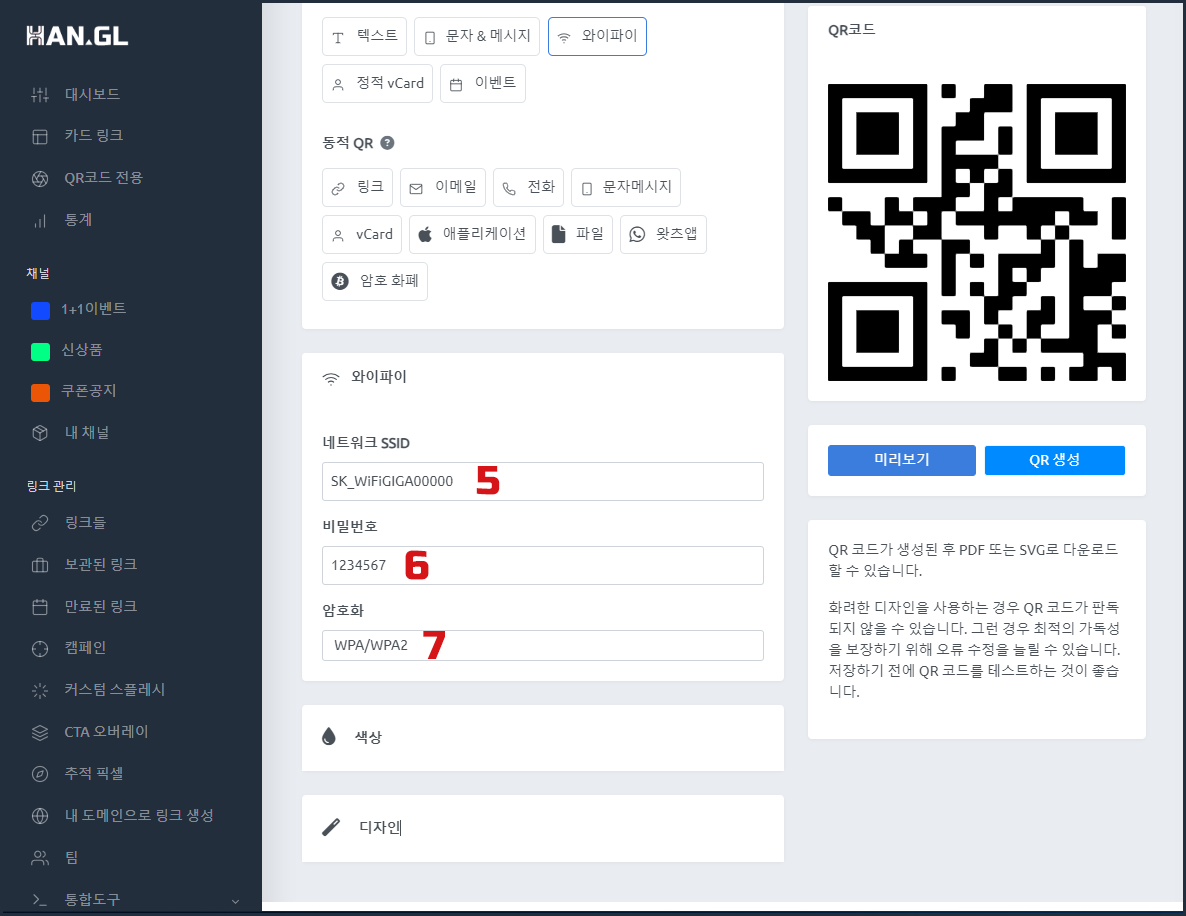This screenshot has height=916, width=1186.
Task: Click the 동적 QR help question icon
Action: pos(387,142)
